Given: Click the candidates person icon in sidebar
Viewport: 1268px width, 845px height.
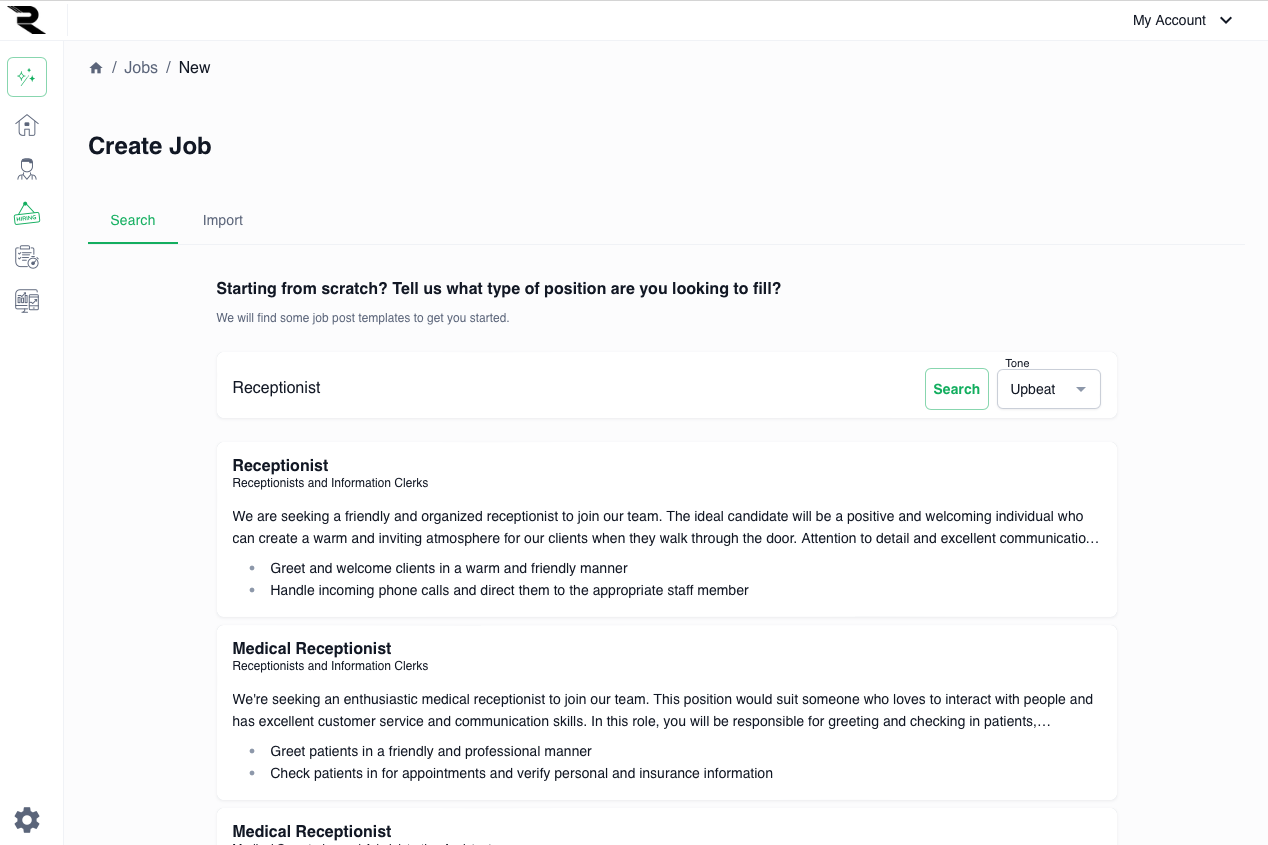Looking at the screenshot, I should [x=27, y=168].
